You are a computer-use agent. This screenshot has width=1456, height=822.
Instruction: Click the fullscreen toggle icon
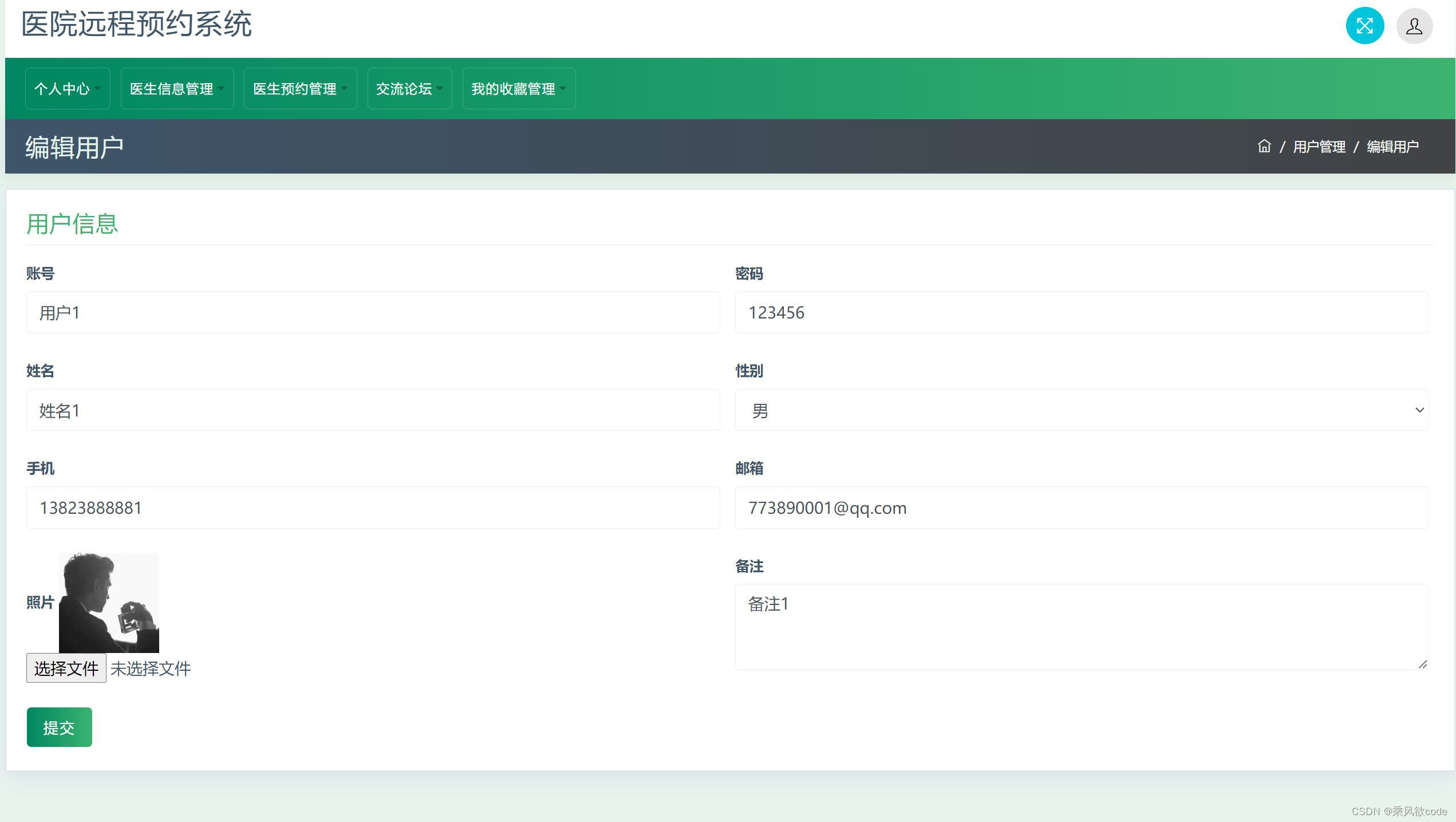(1364, 26)
